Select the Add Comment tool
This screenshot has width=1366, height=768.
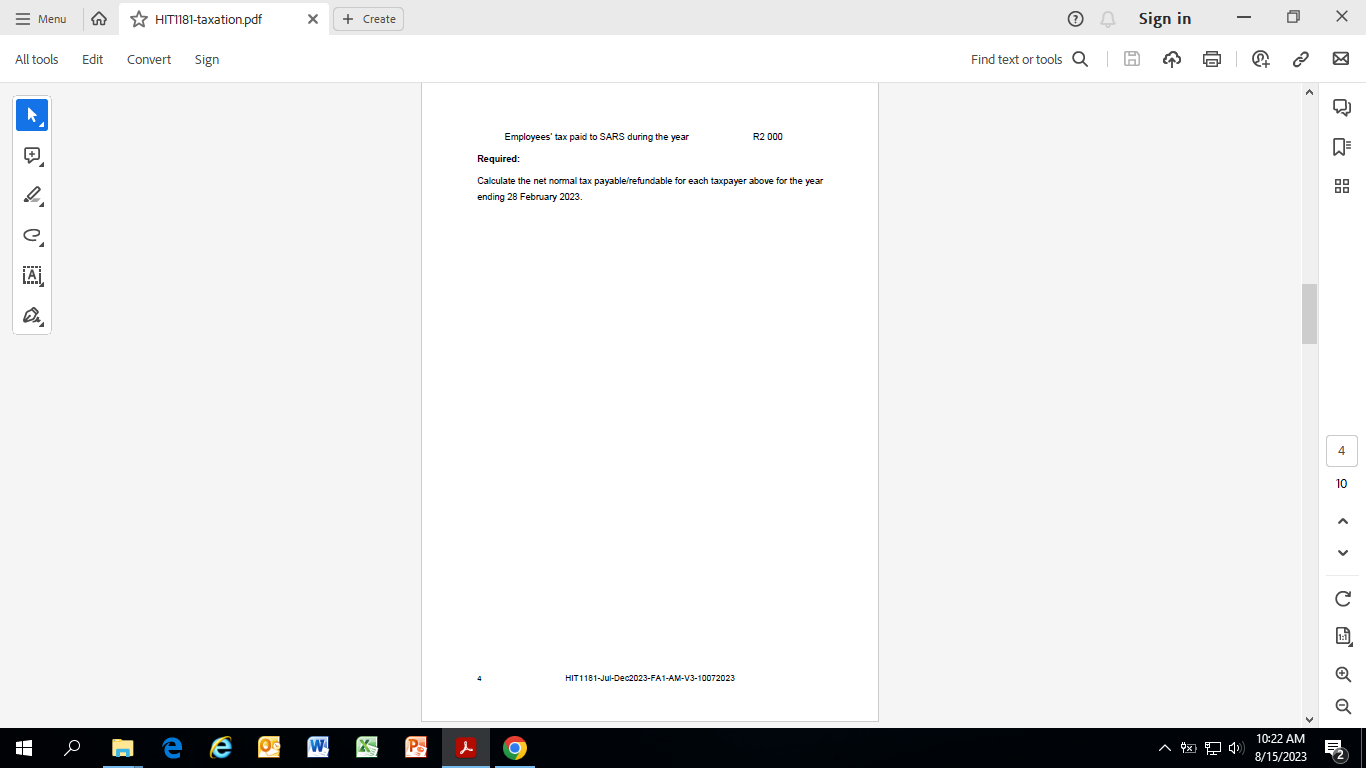tap(31, 155)
